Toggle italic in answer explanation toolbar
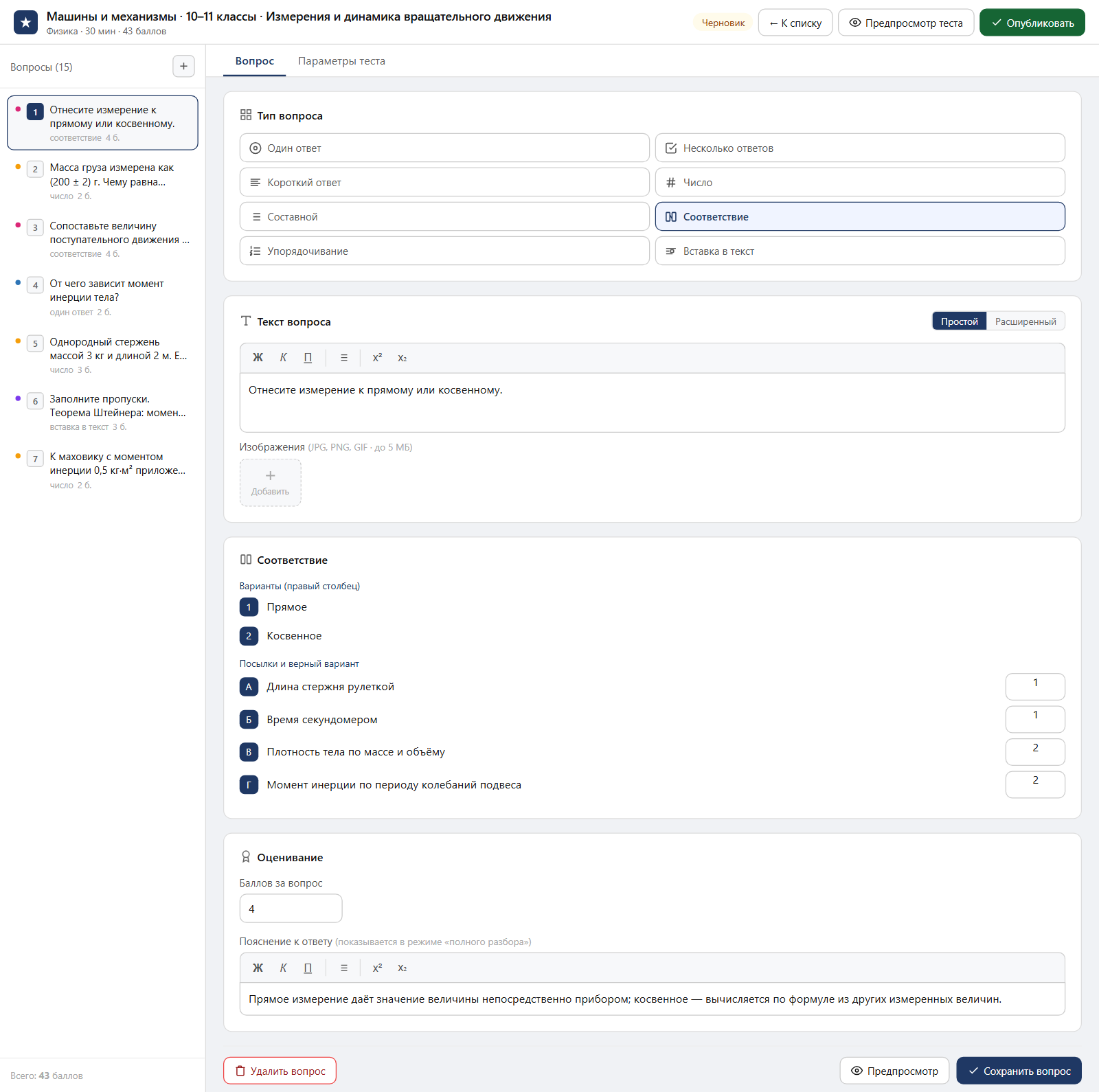This screenshot has width=1099, height=1092. point(283,968)
